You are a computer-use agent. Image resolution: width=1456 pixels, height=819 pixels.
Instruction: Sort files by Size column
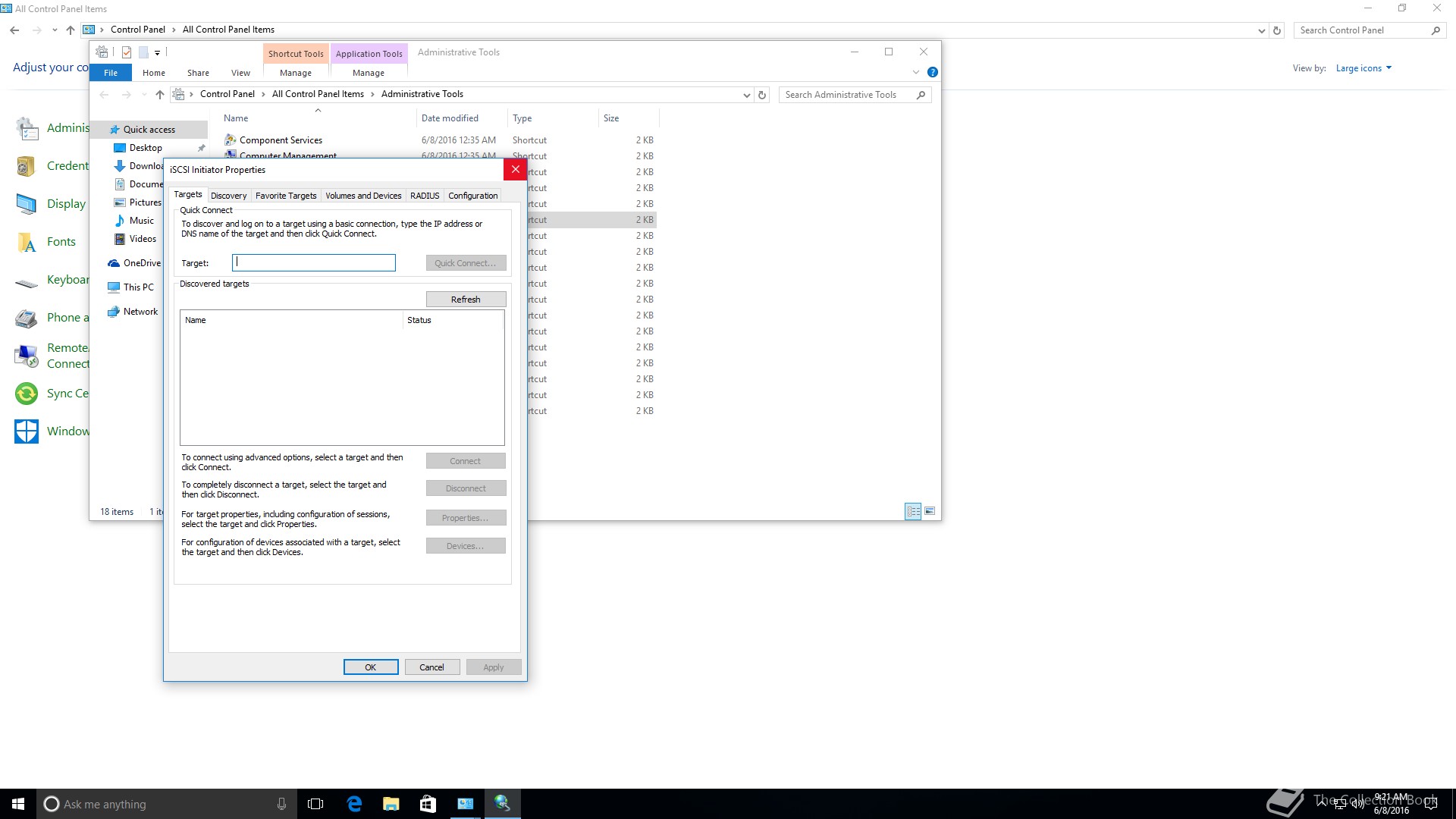click(628, 118)
